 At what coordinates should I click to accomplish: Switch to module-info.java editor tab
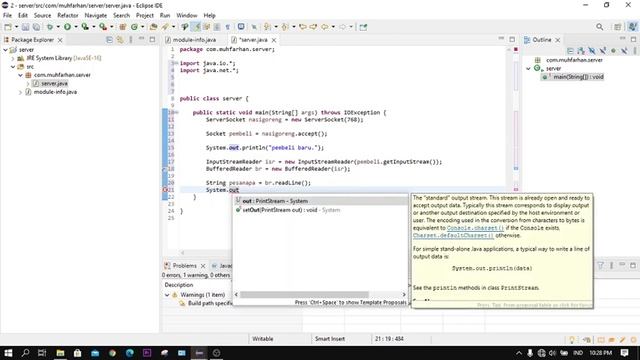pyautogui.click(x=194, y=40)
